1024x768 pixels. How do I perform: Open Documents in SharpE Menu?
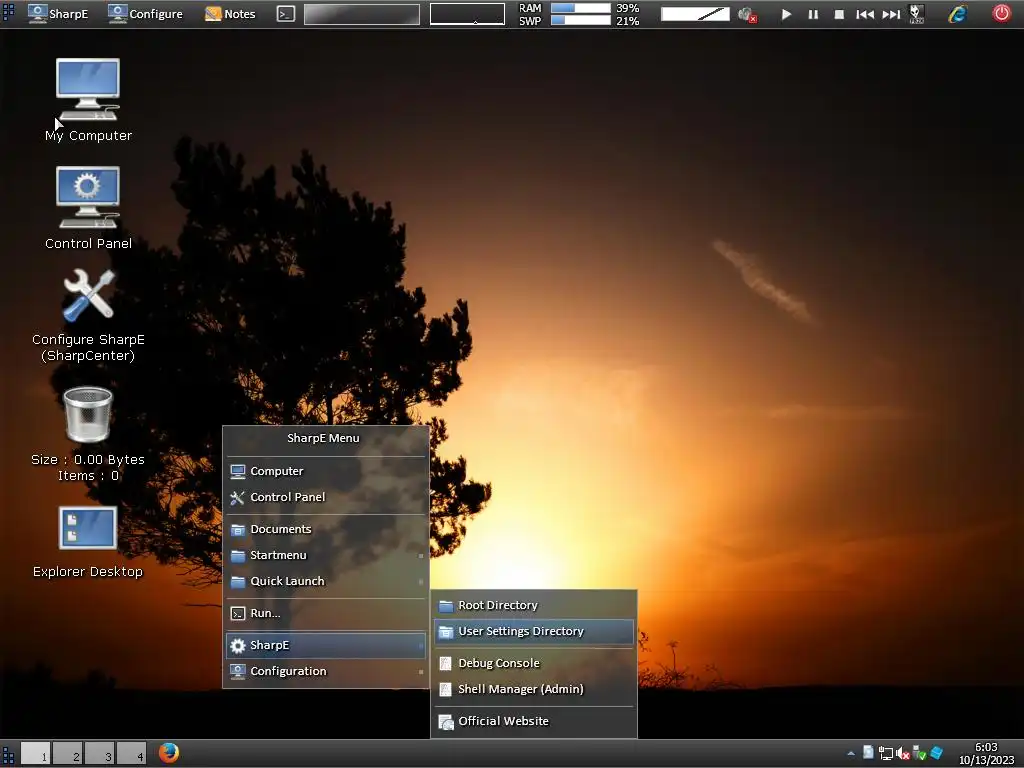pos(325,529)
